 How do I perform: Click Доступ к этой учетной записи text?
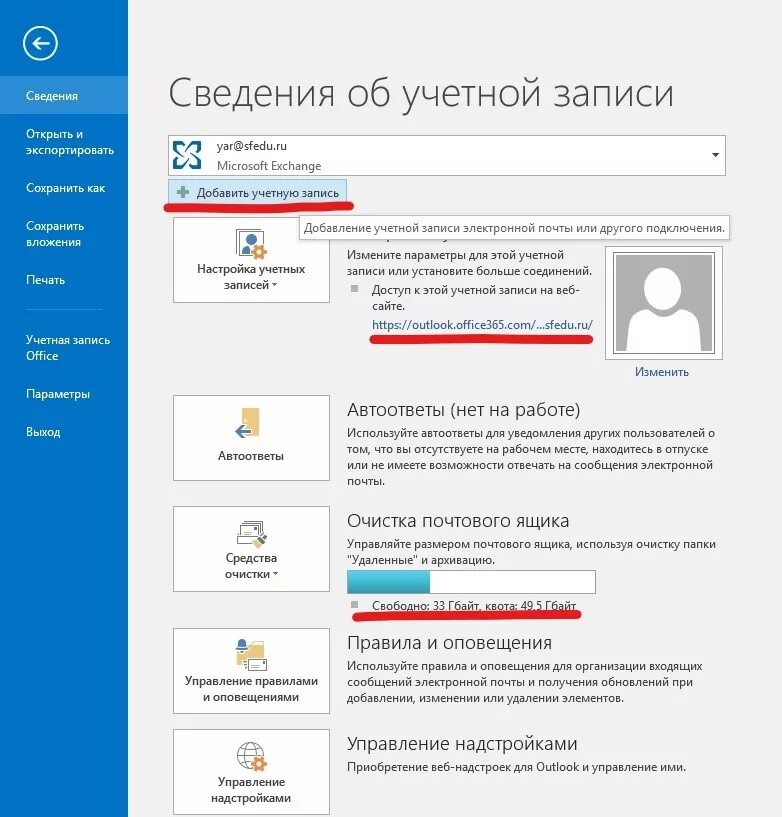click(x=475, y=298)
